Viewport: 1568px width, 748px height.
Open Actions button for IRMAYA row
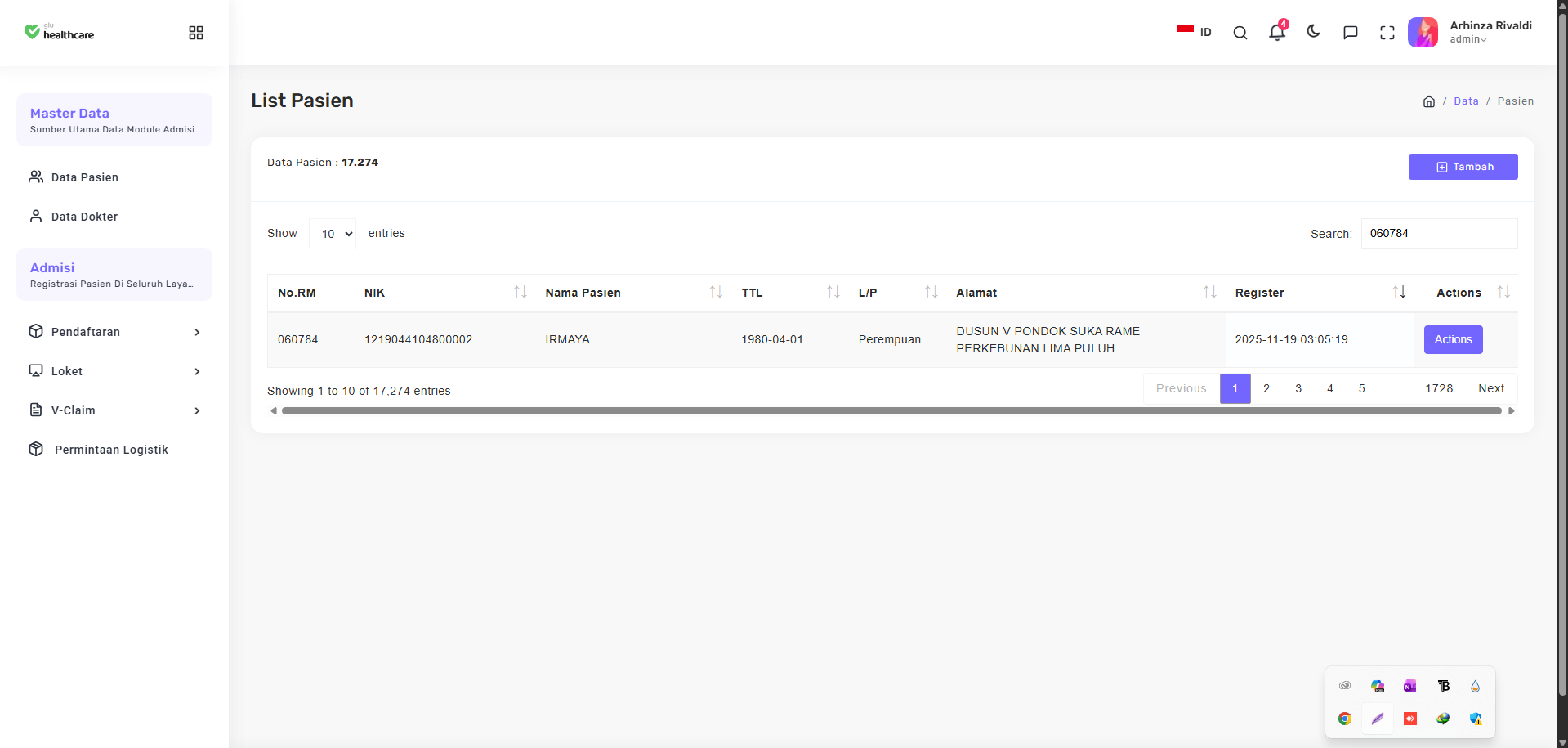1453,339
